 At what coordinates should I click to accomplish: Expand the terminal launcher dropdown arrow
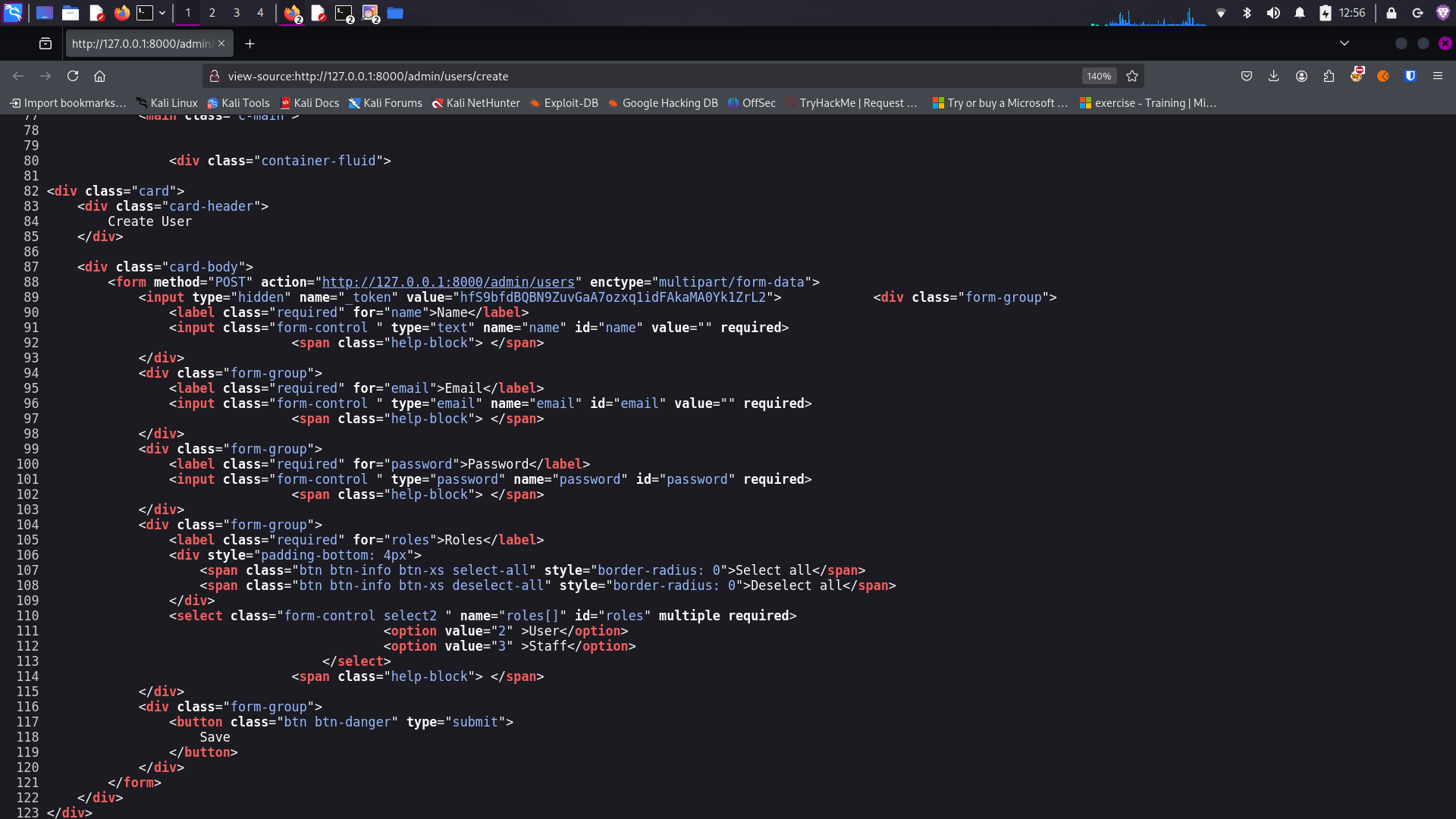tap(162, 13)
